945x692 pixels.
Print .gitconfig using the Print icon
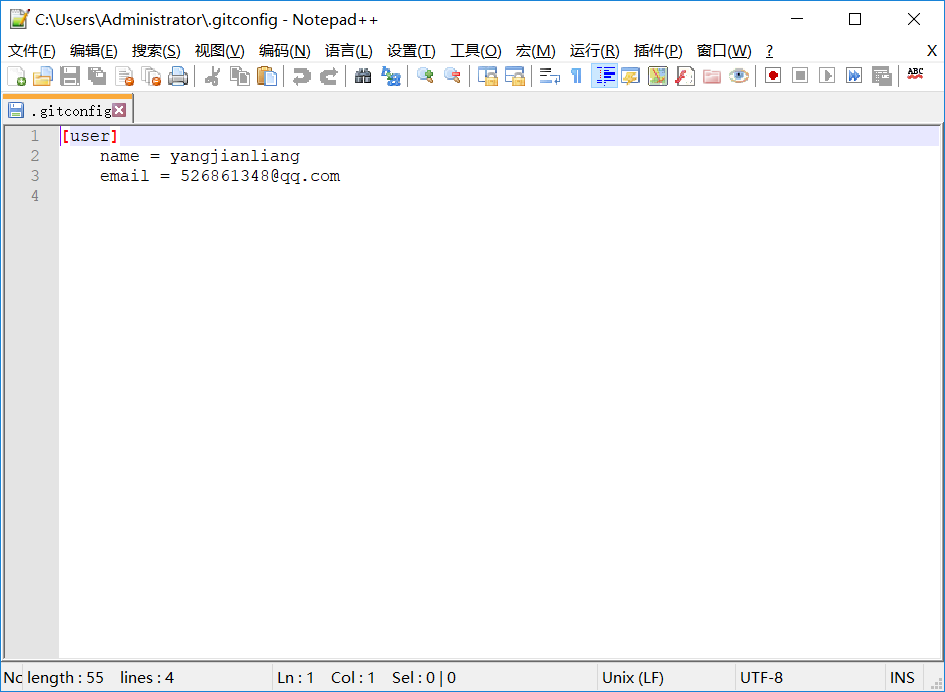tap(178, 75)
